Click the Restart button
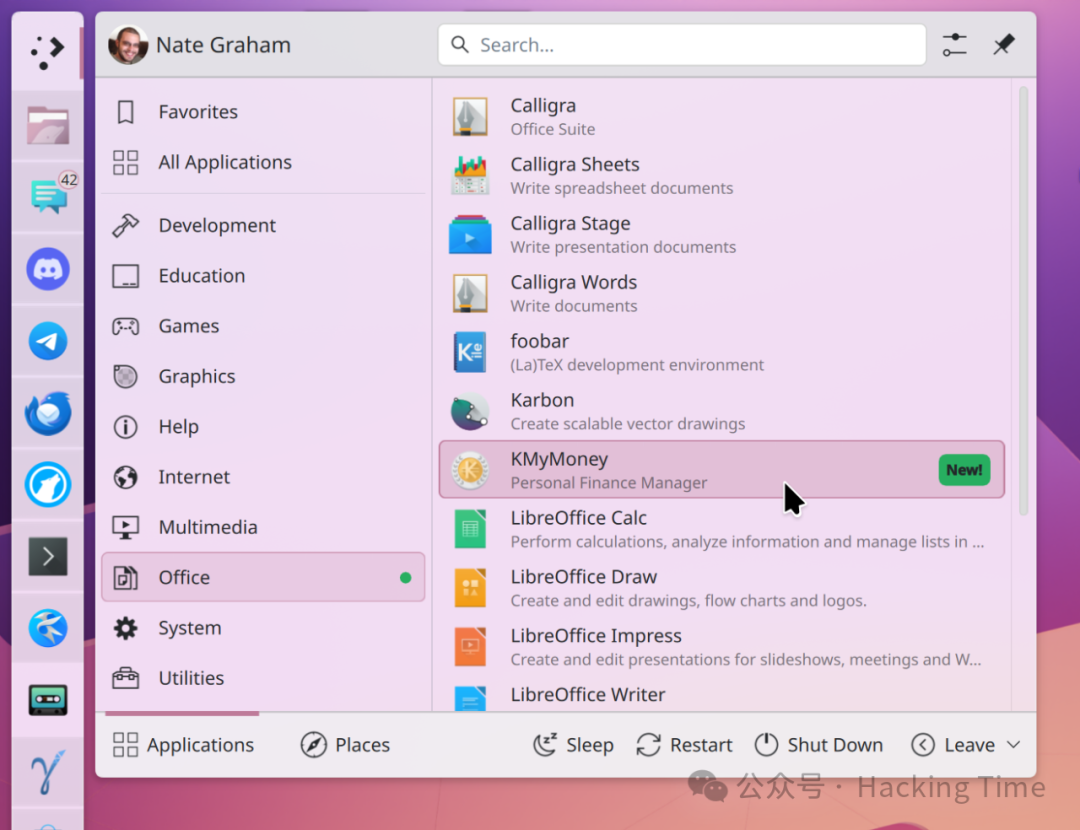 684,745
